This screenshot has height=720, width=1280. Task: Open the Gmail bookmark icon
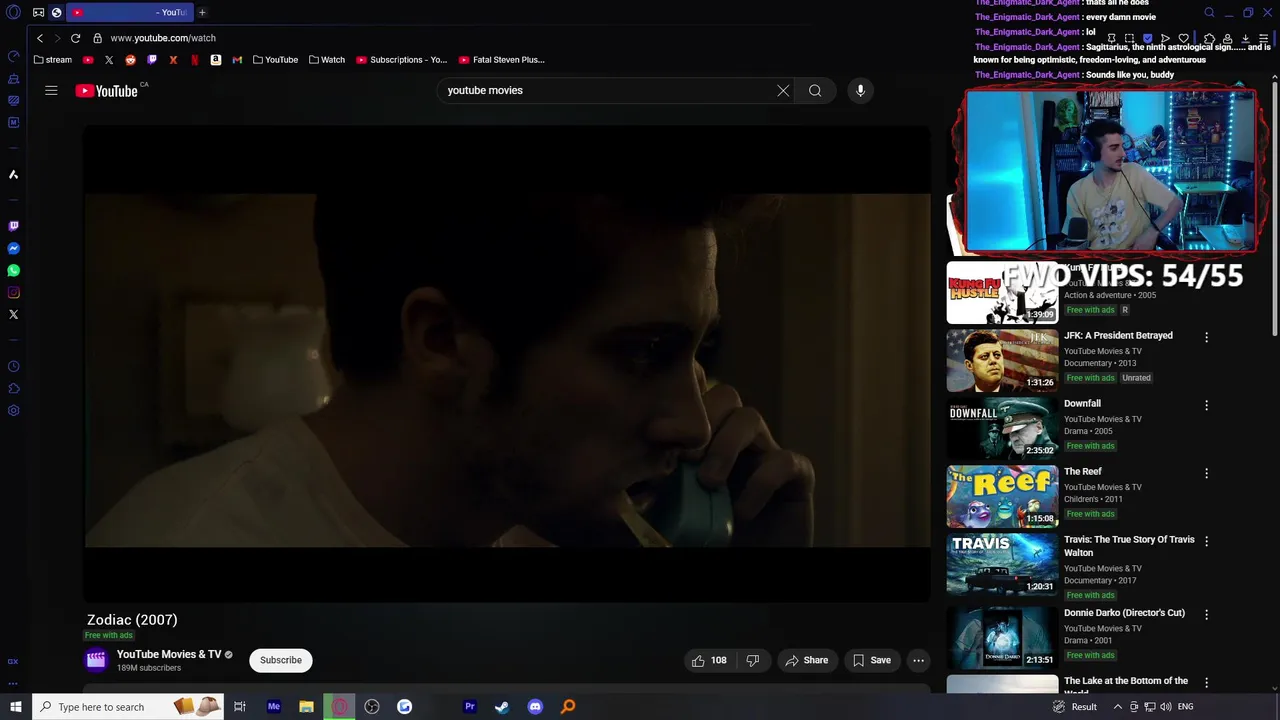(x=237, y=60)
